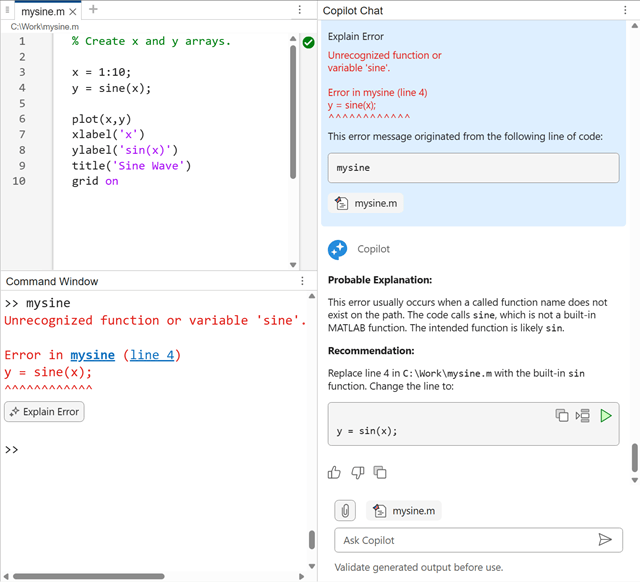This screenshot has height=582, width=640.
Task: Click the mysine.m file chip in the blue message
Action: point(366,203)
